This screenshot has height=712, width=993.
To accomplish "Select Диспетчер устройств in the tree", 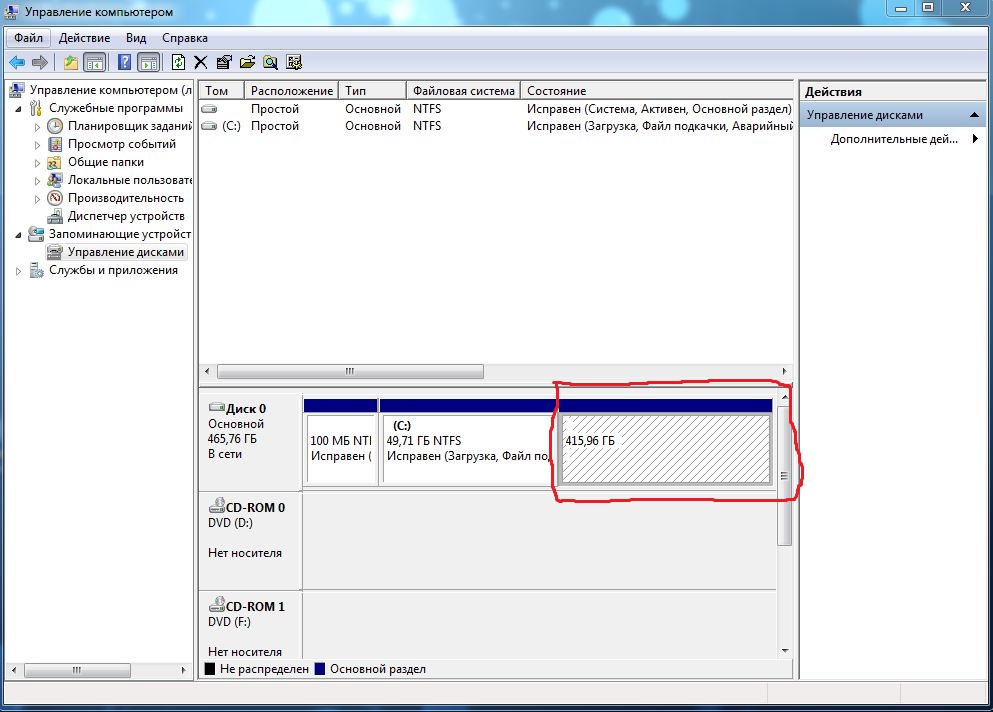I will click(x=125, y=216).
